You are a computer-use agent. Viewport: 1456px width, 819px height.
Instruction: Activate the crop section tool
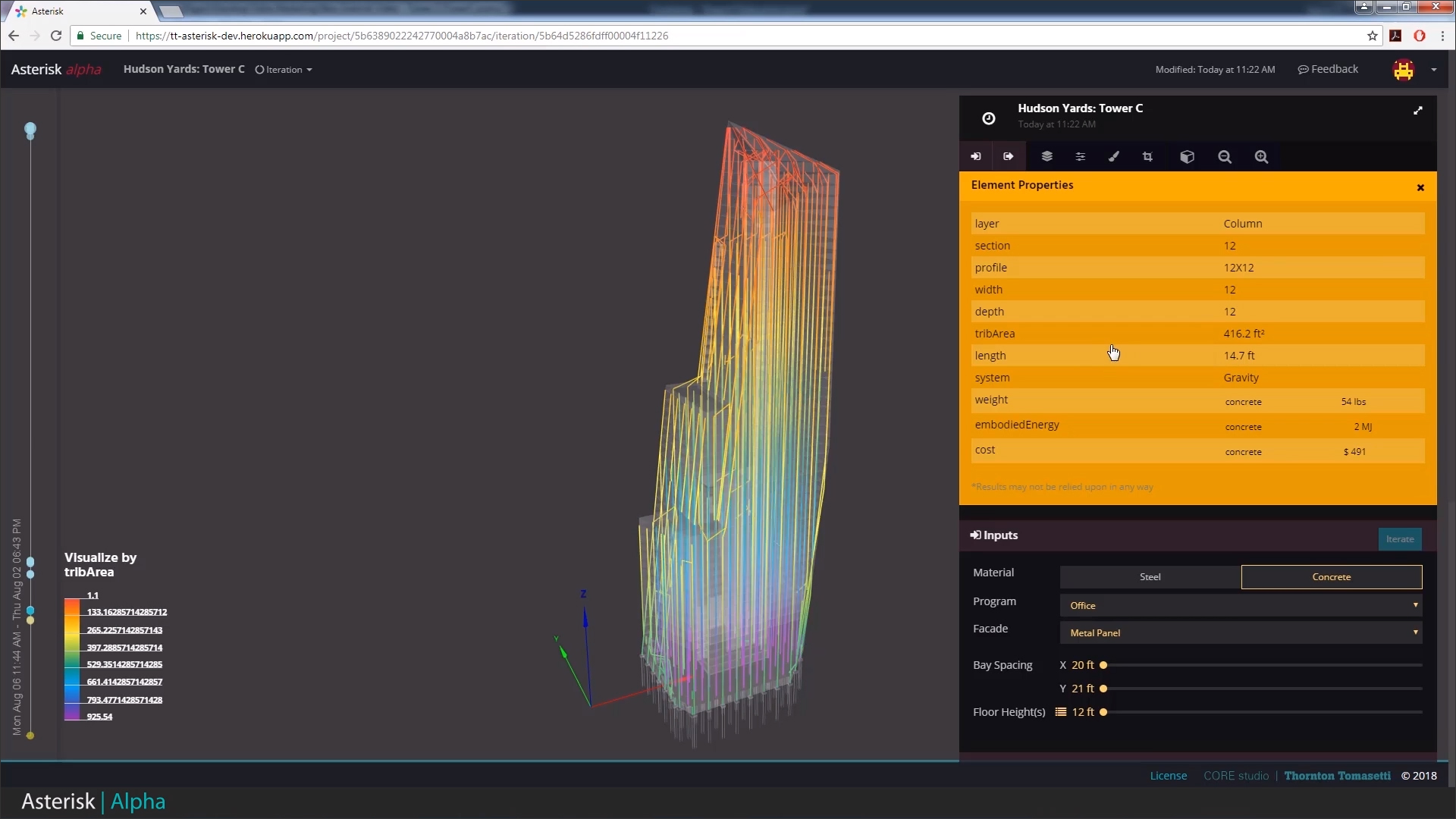pyautogui.click(x=1147, y=156)
